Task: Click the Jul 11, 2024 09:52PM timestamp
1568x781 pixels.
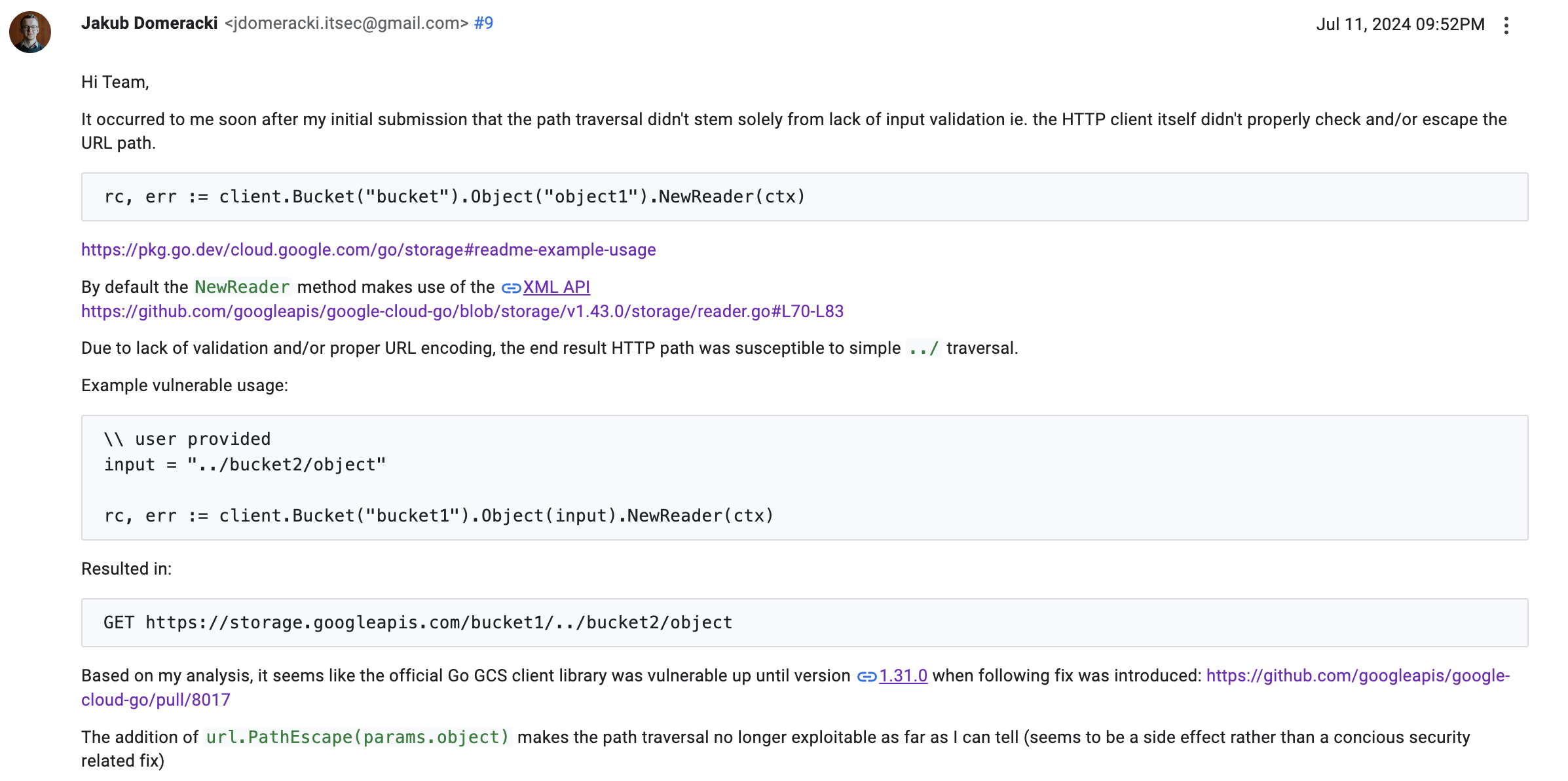Action: (x=1400, y=24)
